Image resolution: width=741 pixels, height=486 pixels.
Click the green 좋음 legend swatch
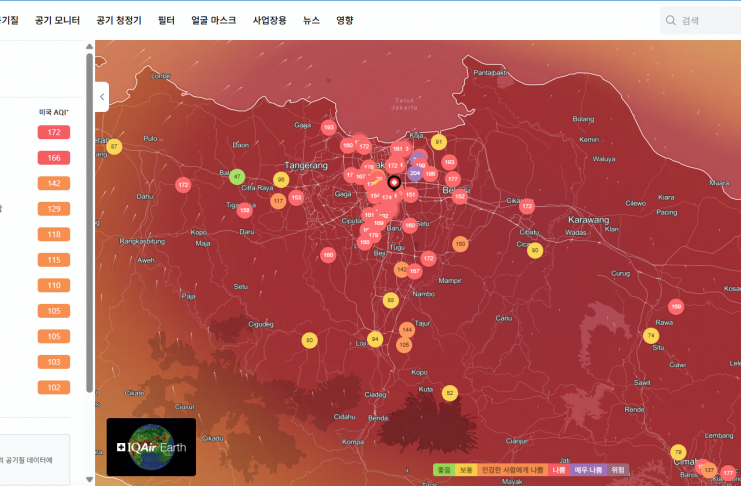[x=443, y=470]
